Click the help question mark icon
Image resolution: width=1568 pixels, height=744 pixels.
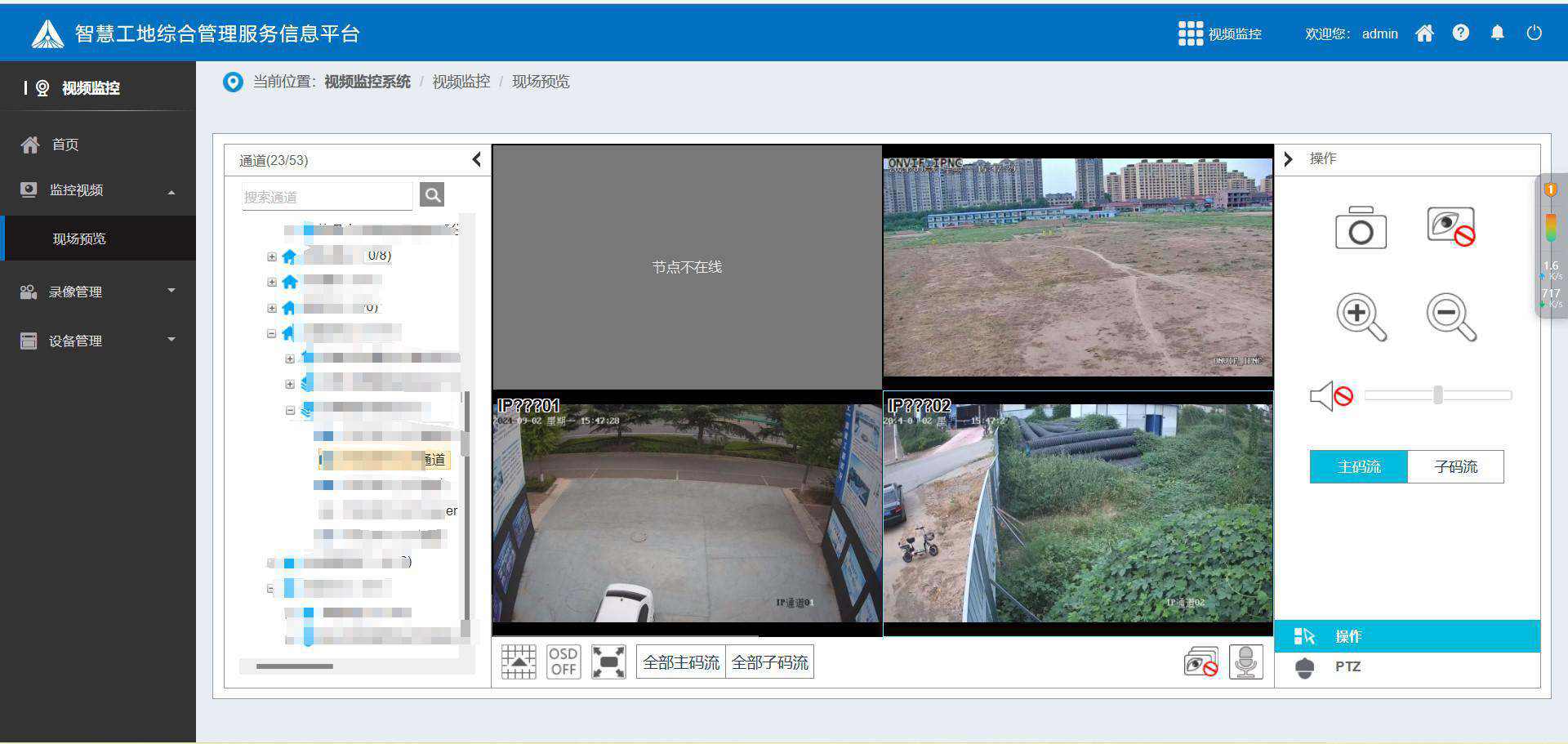pyautogui.click(x=1460, y=33)
